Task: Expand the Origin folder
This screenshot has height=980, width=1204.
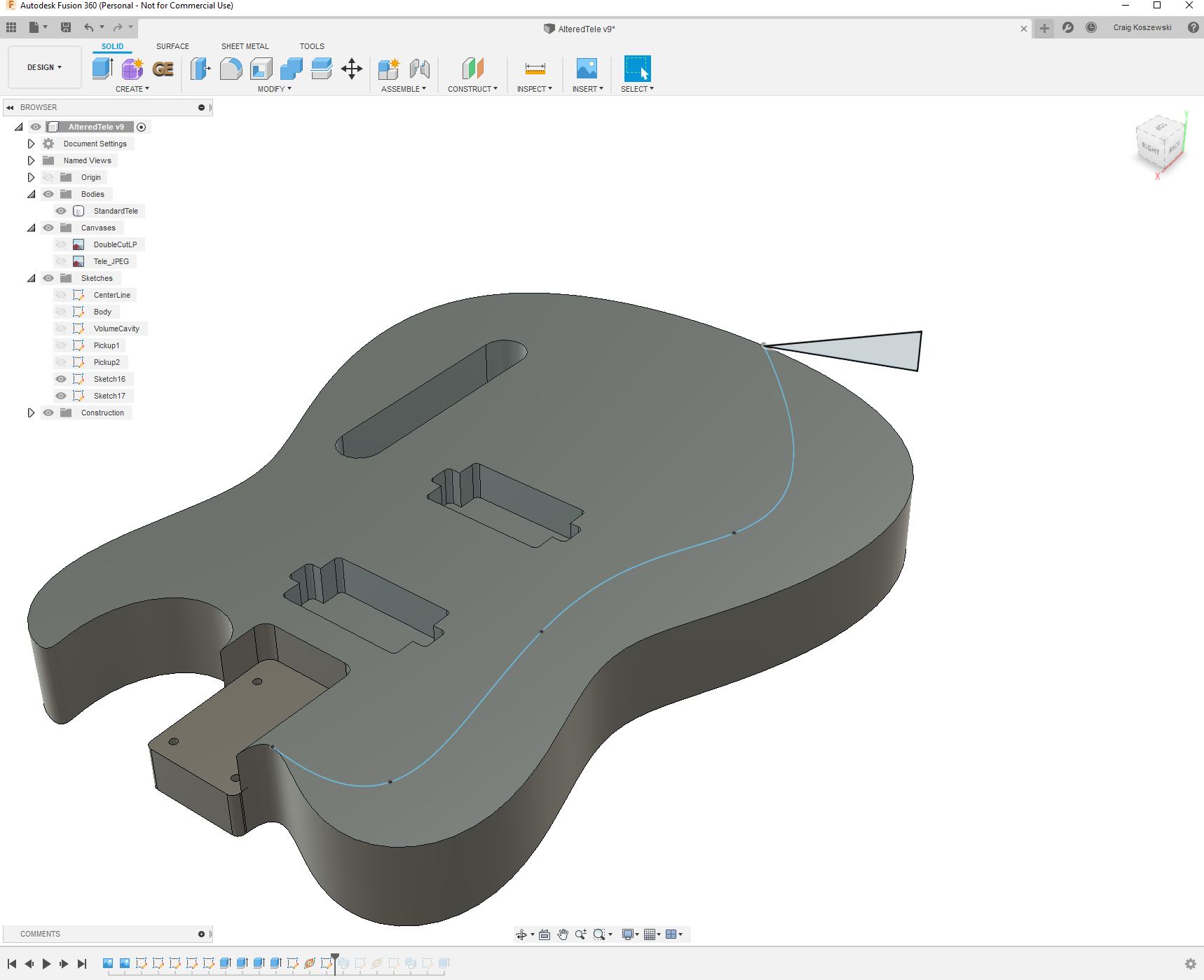Action: click(x=31, y=177)
